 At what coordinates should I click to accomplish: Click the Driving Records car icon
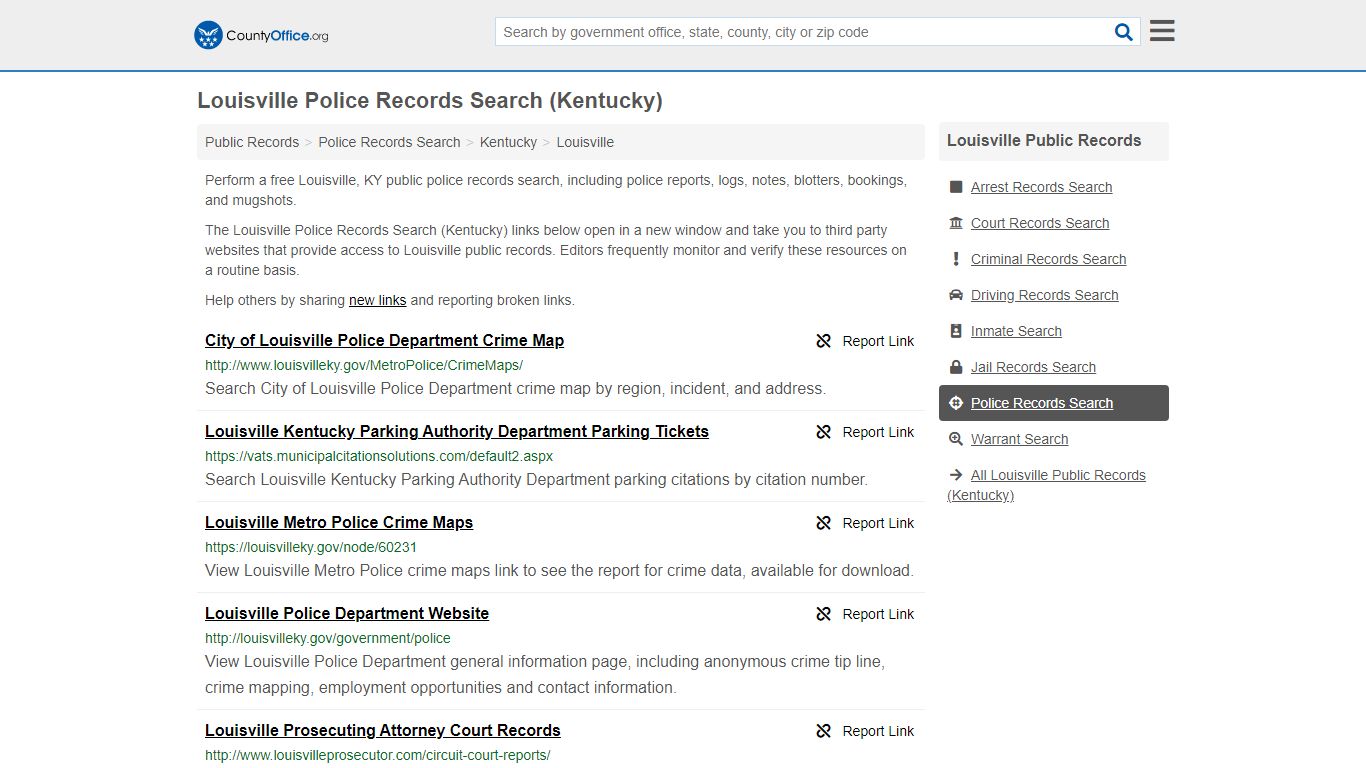click(x=956, y=295)
